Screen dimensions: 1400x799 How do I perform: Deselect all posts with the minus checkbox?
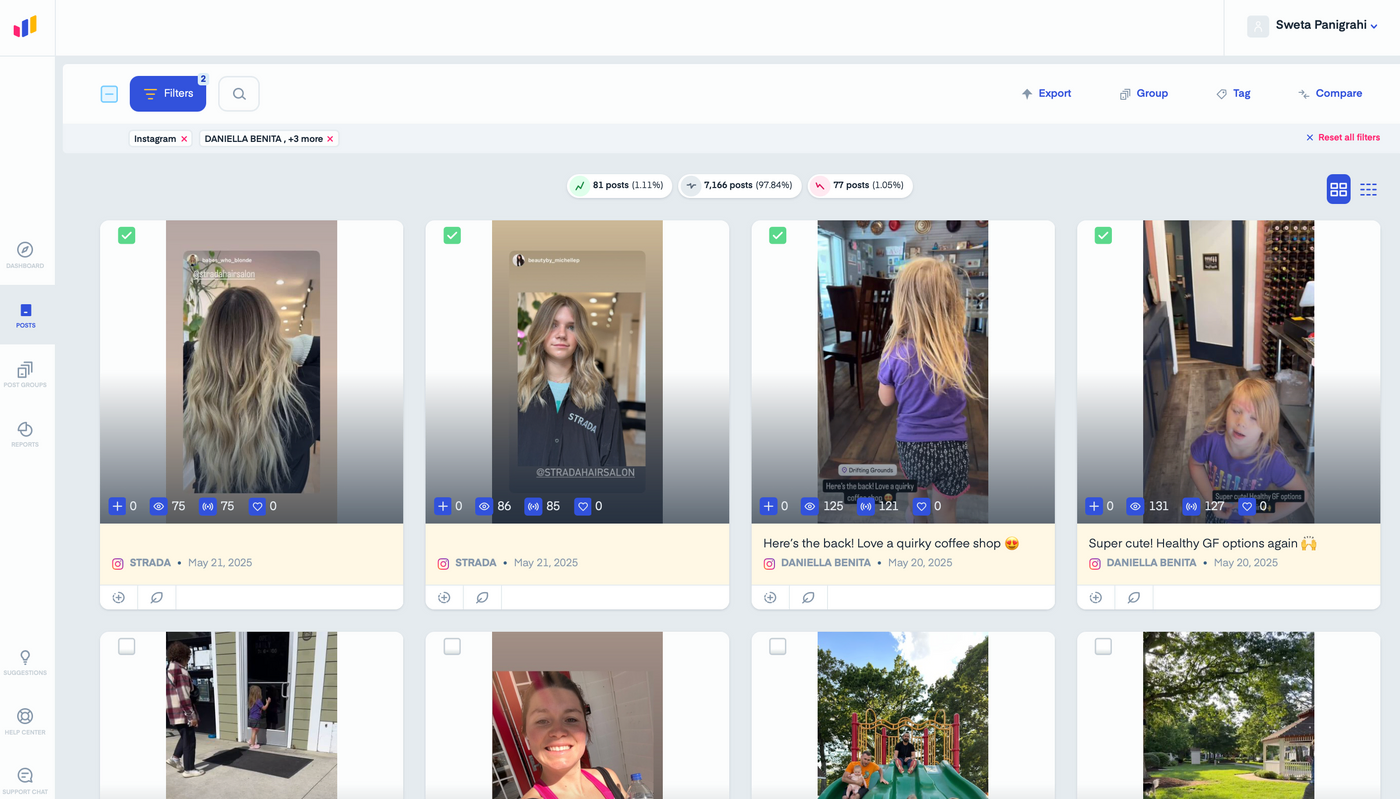point(109,94)
